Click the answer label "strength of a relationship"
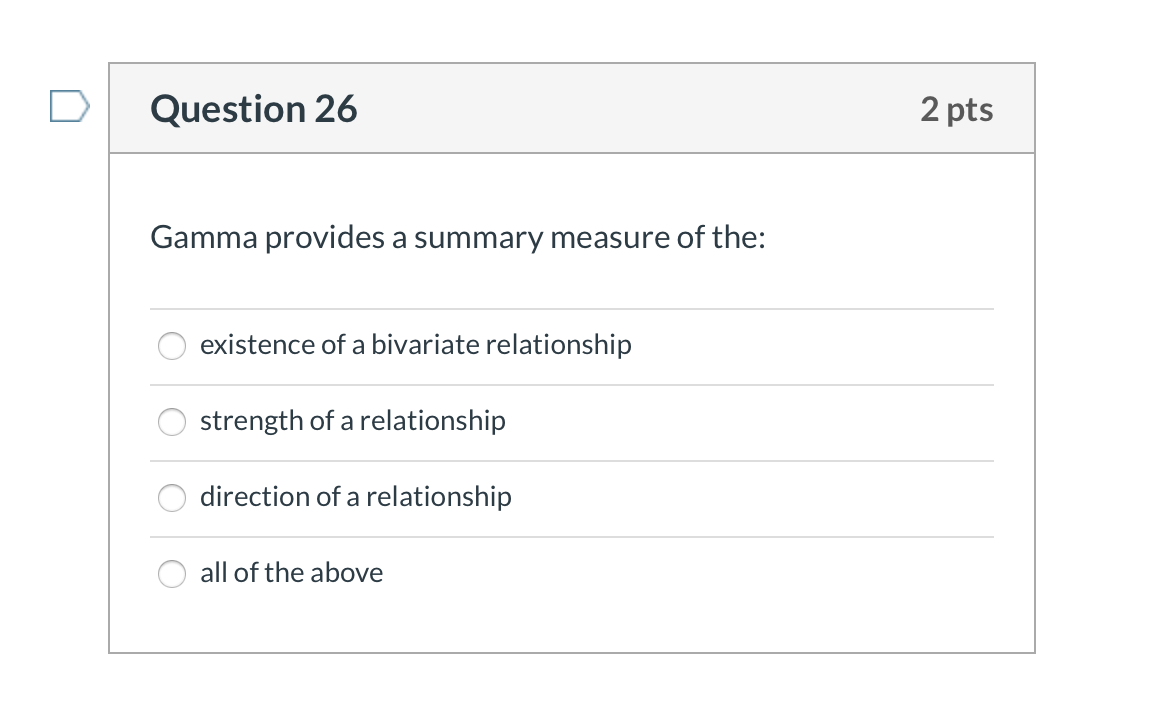 [352, 421]
